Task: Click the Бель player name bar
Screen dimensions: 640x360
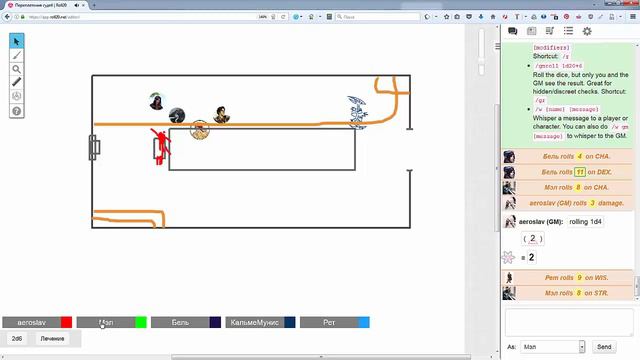Action: (180, 322)
